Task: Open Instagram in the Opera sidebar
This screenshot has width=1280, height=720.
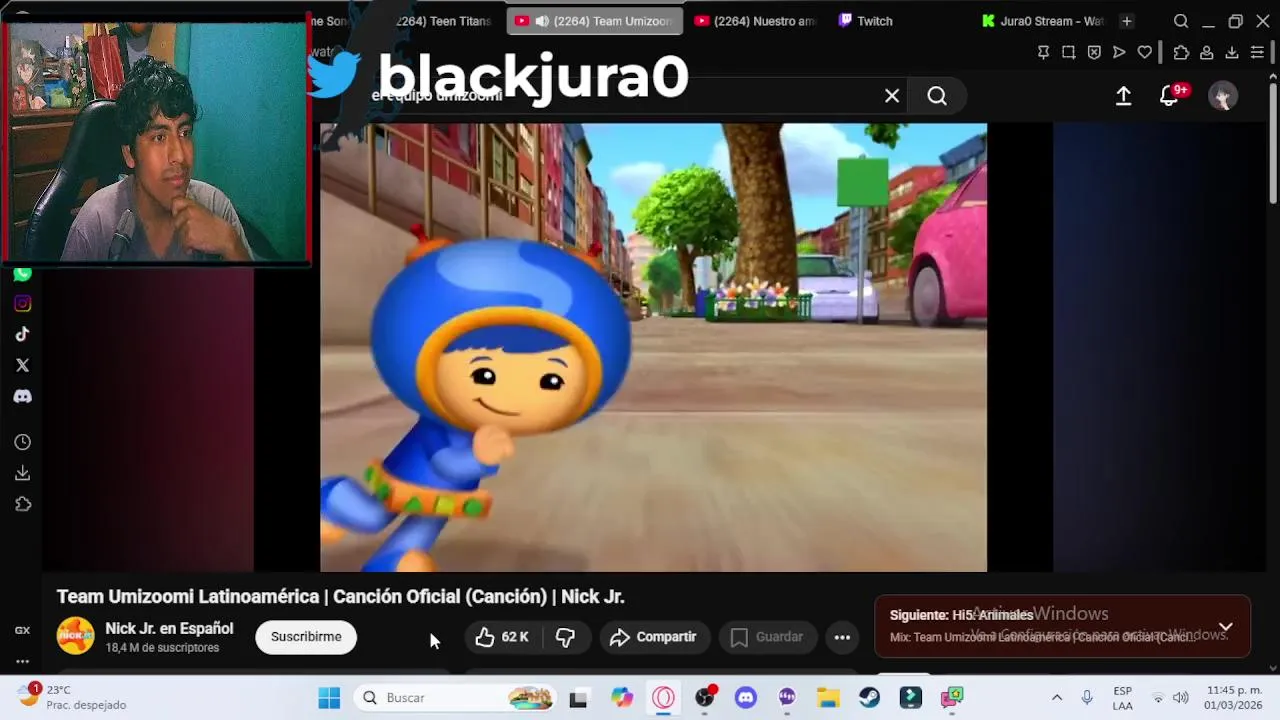Action: point(22,304)
